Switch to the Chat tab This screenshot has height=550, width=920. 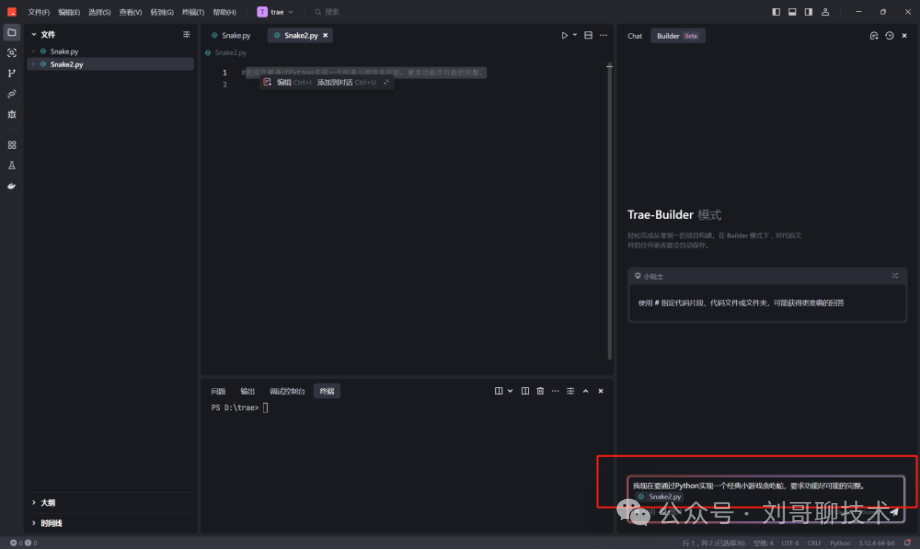click(x=635, y=36)
